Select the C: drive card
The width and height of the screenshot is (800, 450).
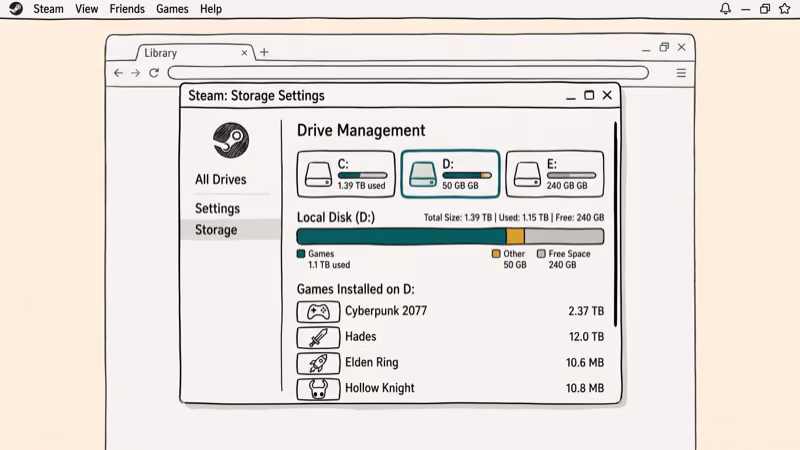pos(346,174)
